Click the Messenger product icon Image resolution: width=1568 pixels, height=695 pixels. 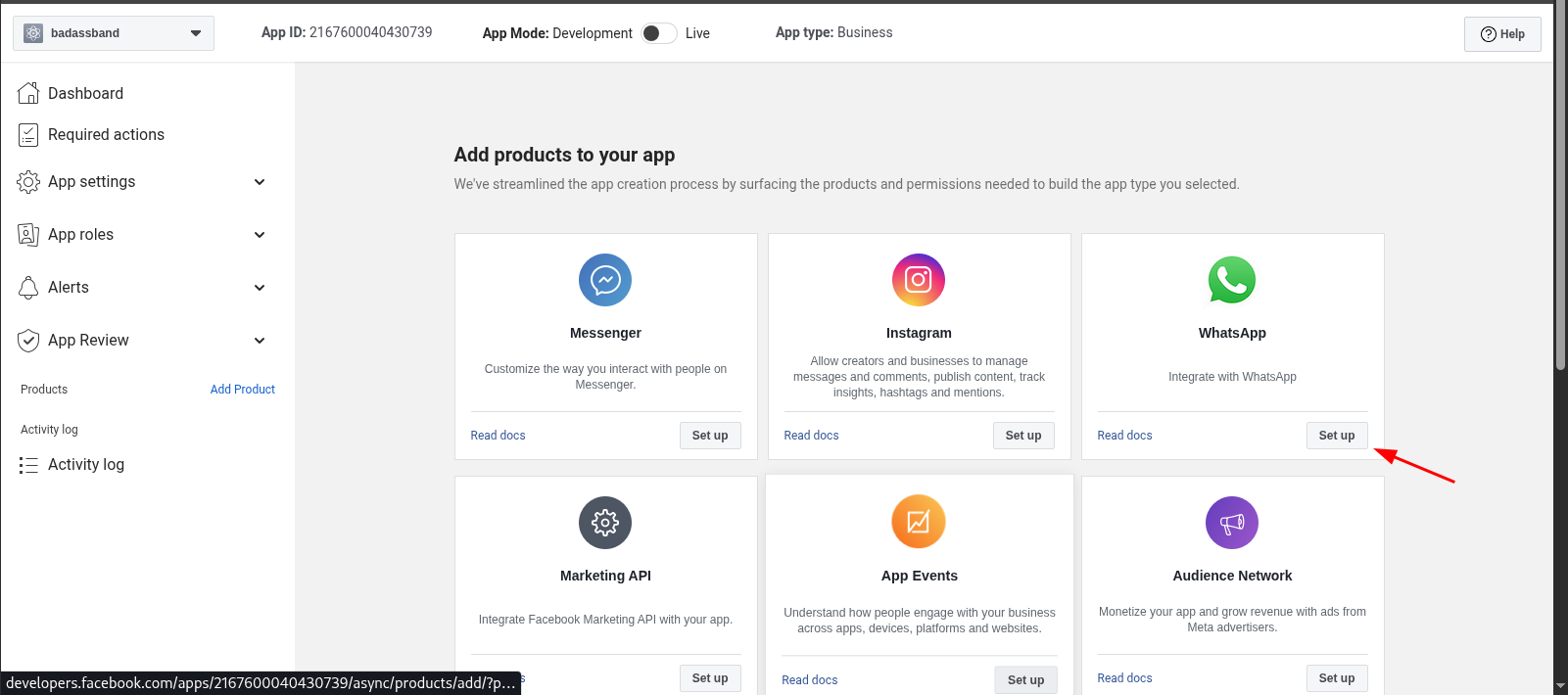coord(605,280)
